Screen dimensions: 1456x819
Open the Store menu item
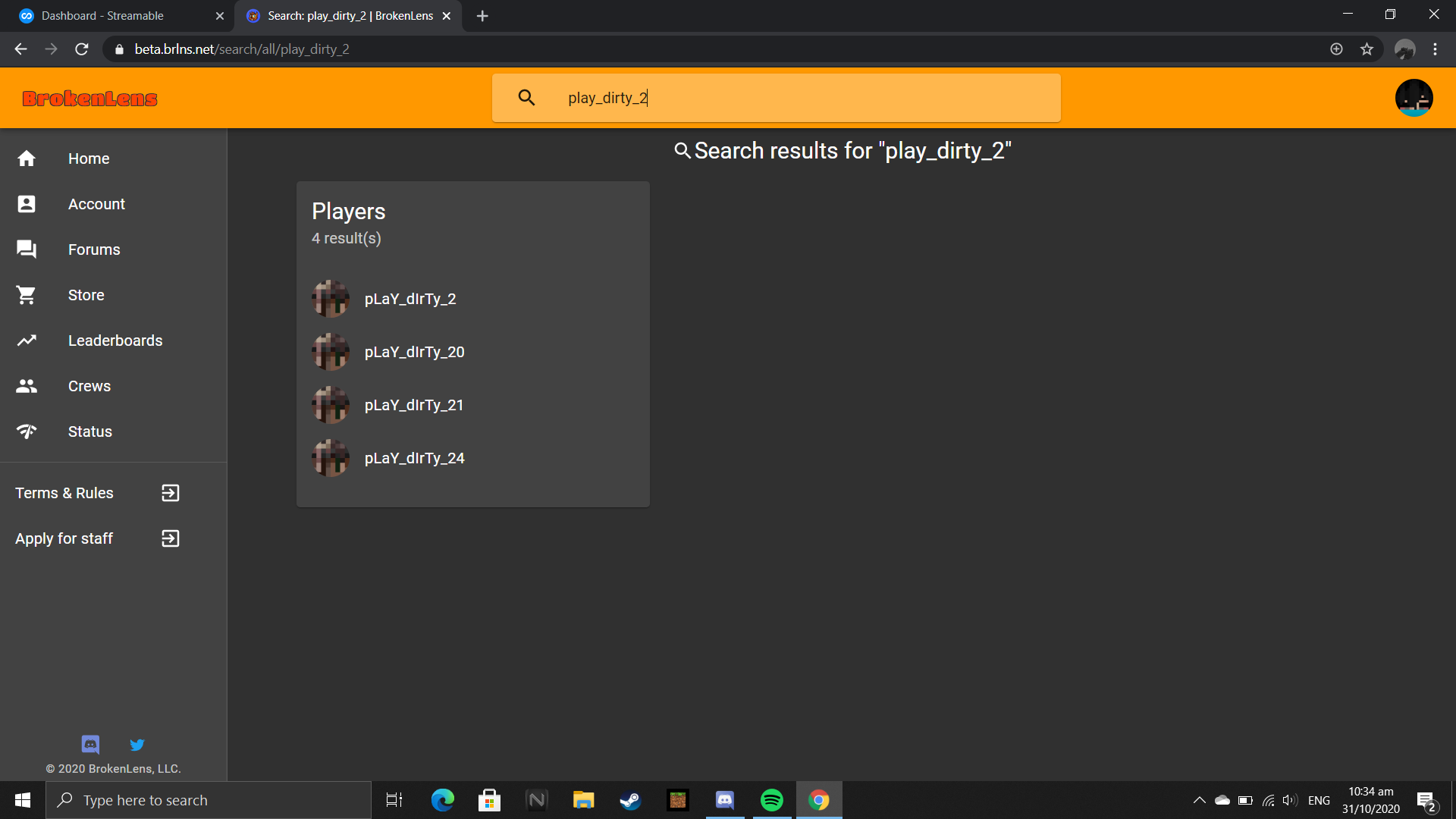pos(86,295)
